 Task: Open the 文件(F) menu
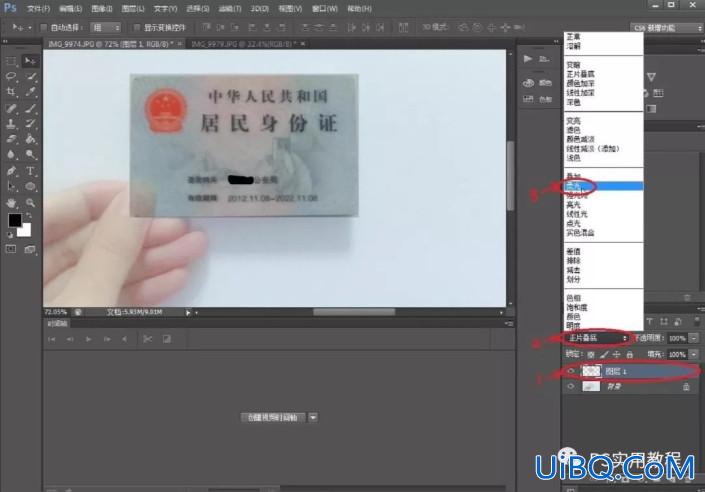[38, 9]
